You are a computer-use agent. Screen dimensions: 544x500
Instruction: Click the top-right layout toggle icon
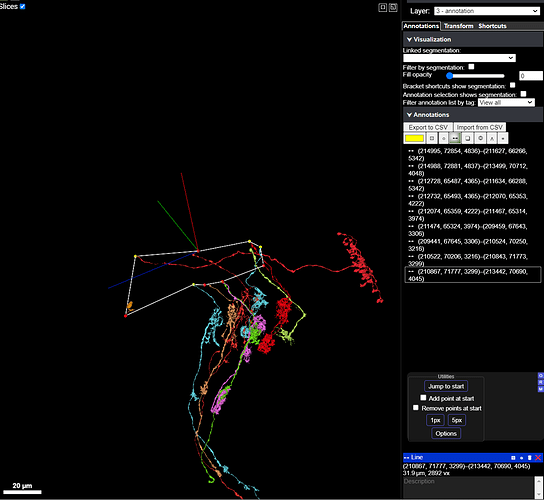(x=393, y=7)
